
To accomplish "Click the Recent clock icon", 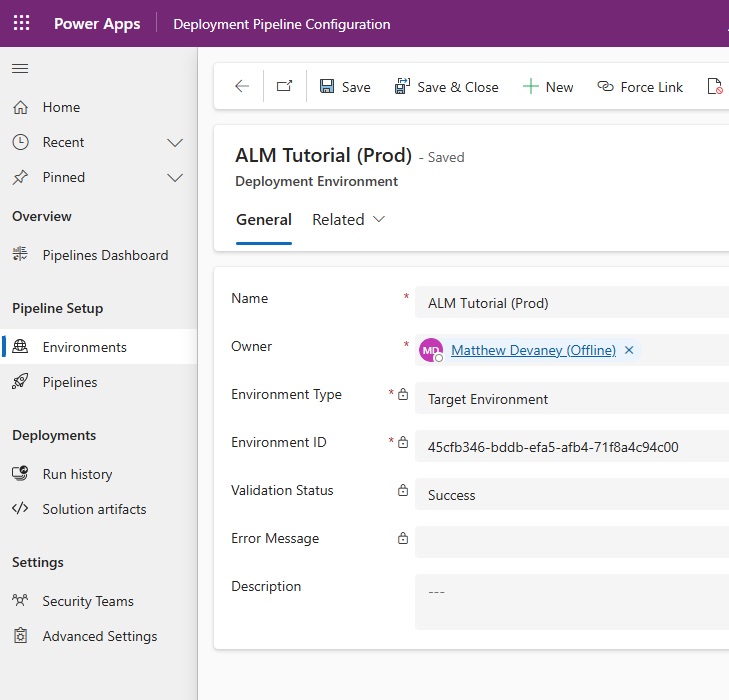I will coord(20,142).
